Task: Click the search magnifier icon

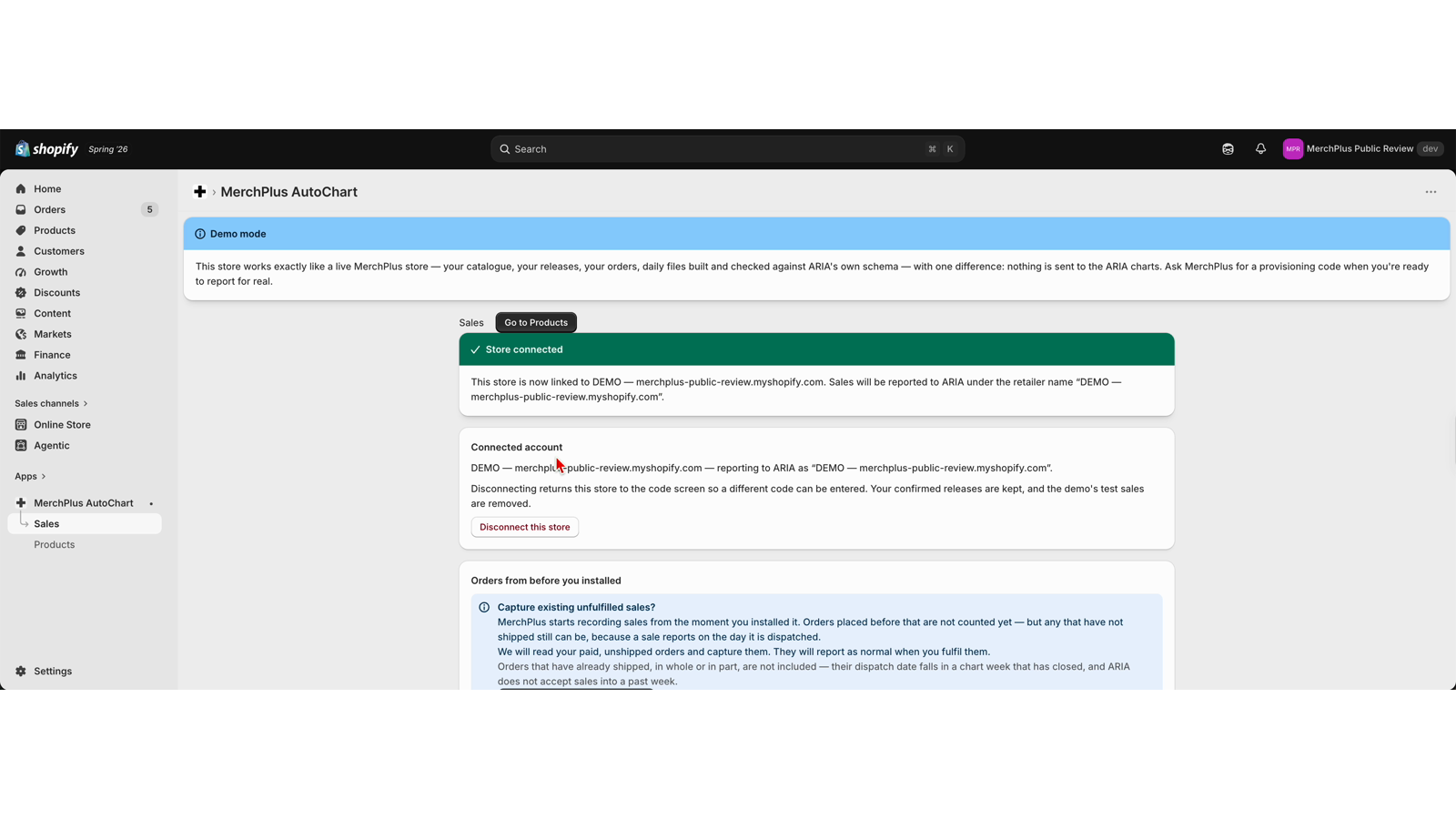Action: coord(505,149)
